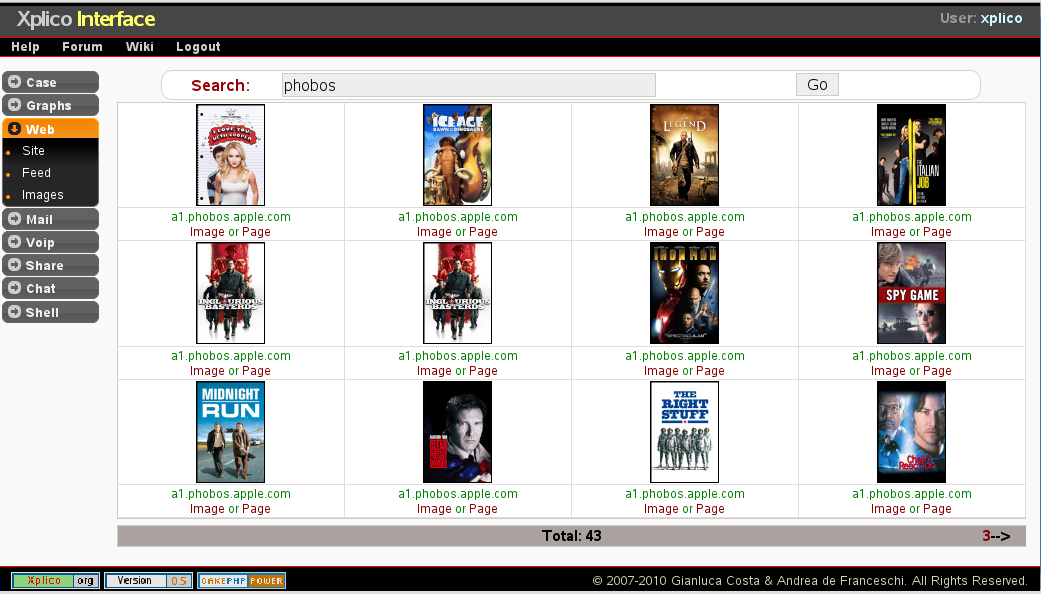The image size is (1041, 594).
Task: Click Image link under Midnight Run poster
Action: tap(207, 509)
